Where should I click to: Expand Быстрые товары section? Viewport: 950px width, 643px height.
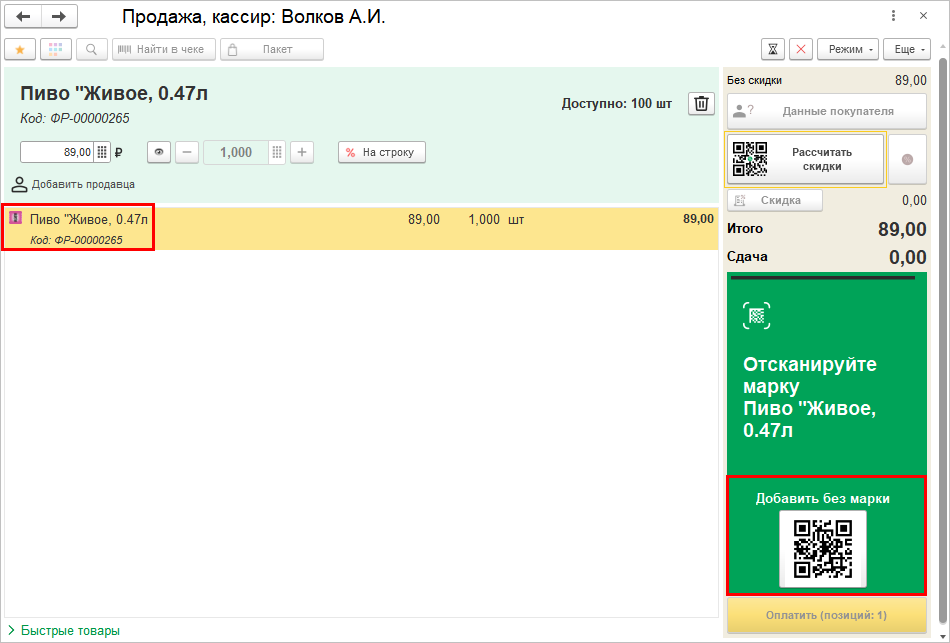[65, 631]
